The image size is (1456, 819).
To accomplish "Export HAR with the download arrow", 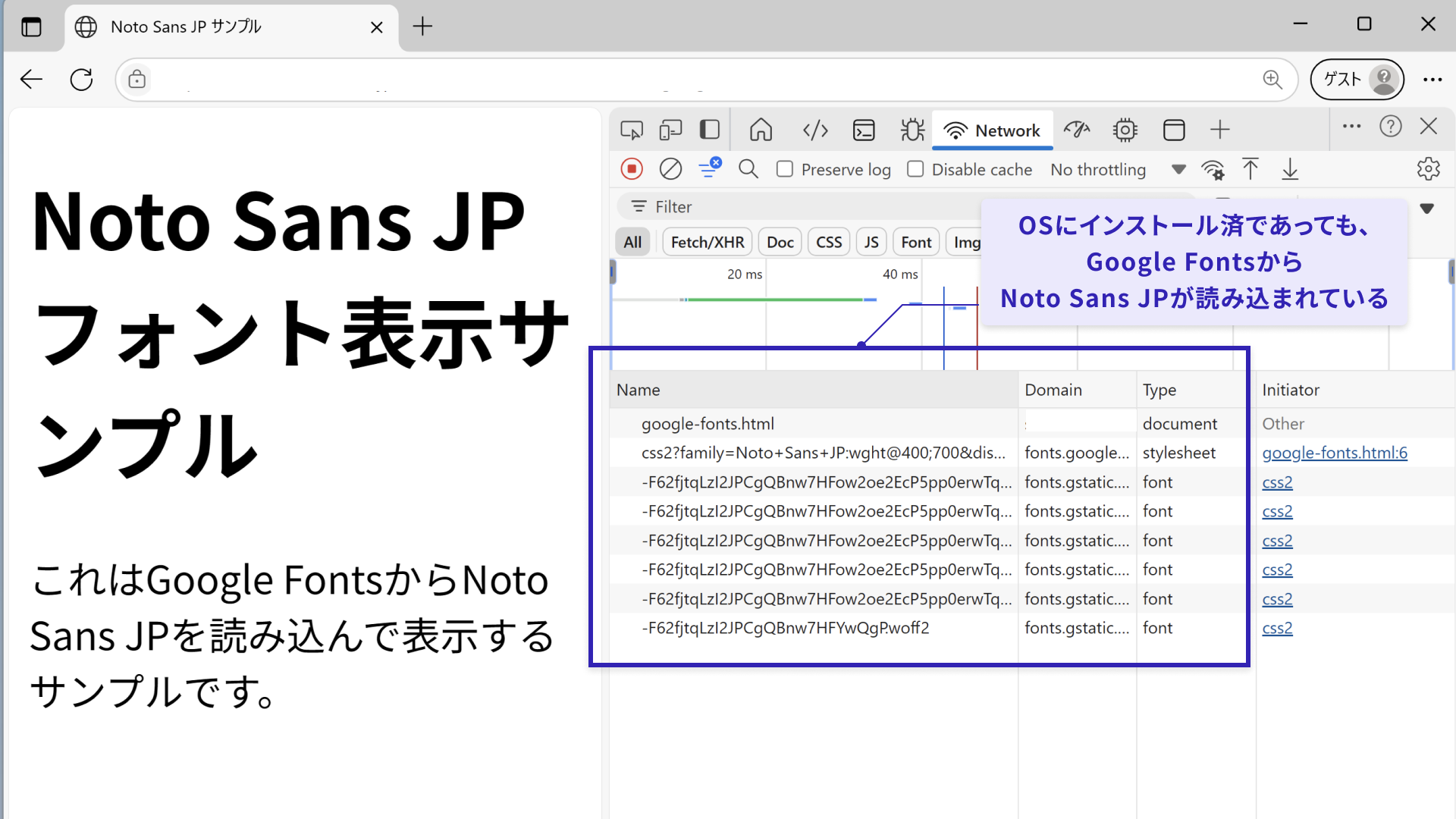I will (1290, 169).
